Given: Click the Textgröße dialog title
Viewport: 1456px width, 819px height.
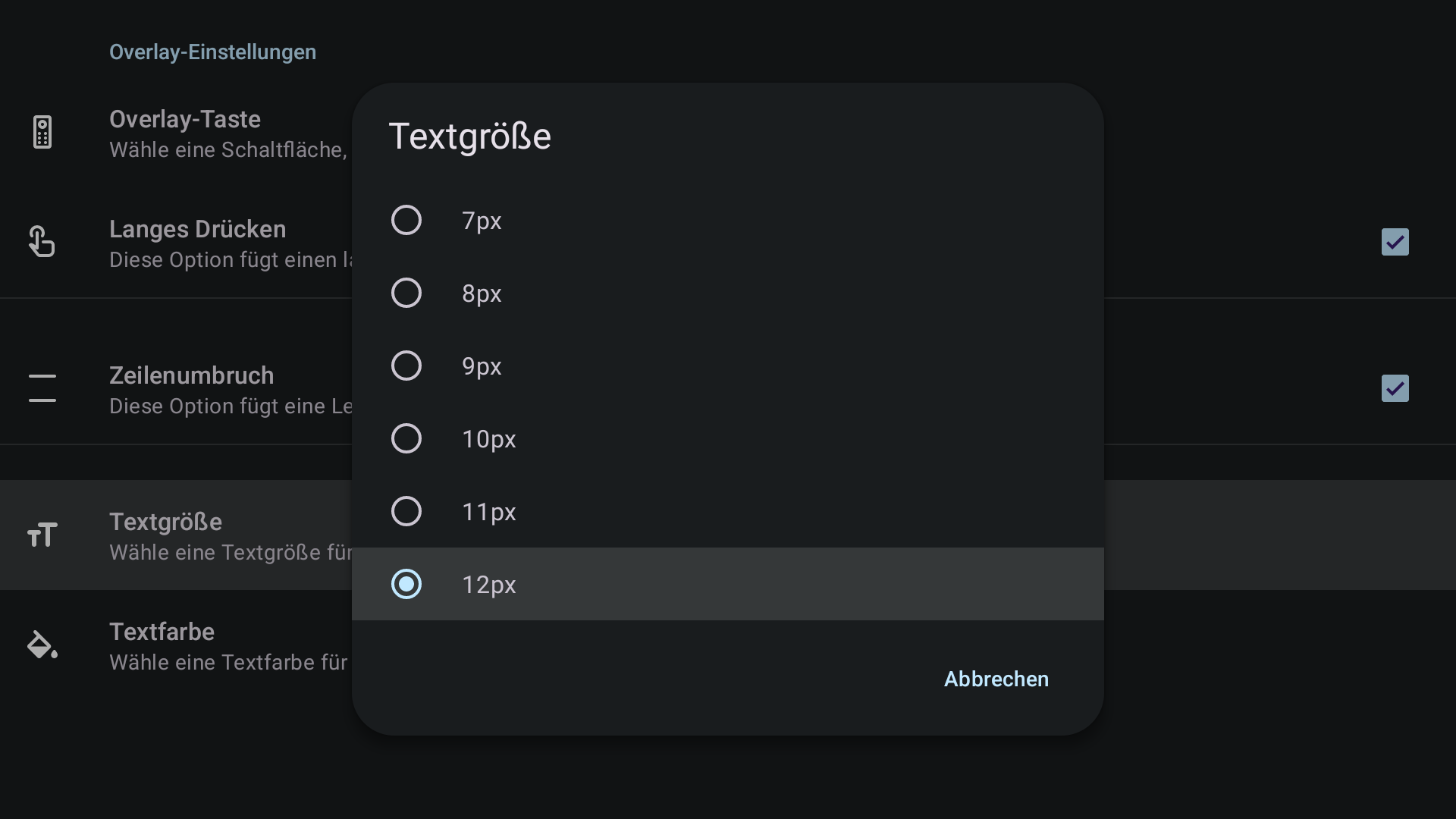Looking at the screenshot, I should pyautogui.click(x=470, y=137).
